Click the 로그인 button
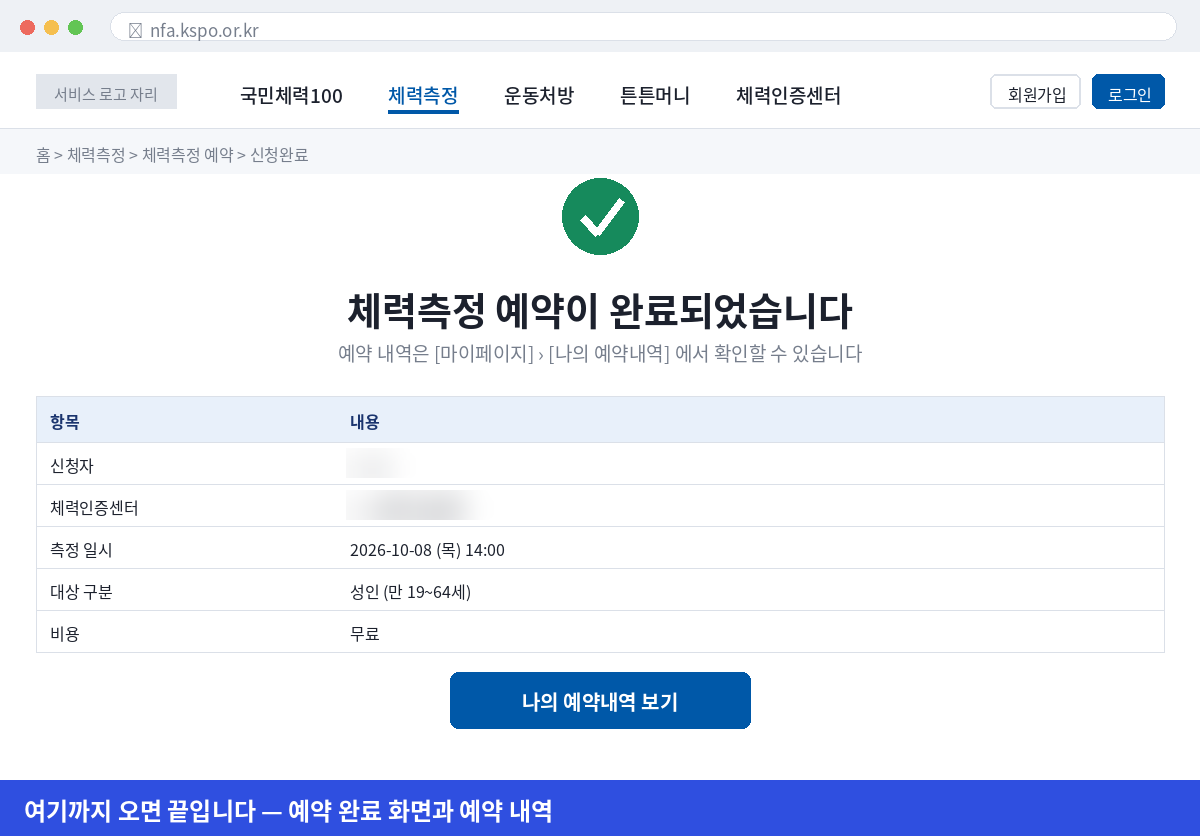Viewport: 1200px width, 836px height. [1129, 92]
